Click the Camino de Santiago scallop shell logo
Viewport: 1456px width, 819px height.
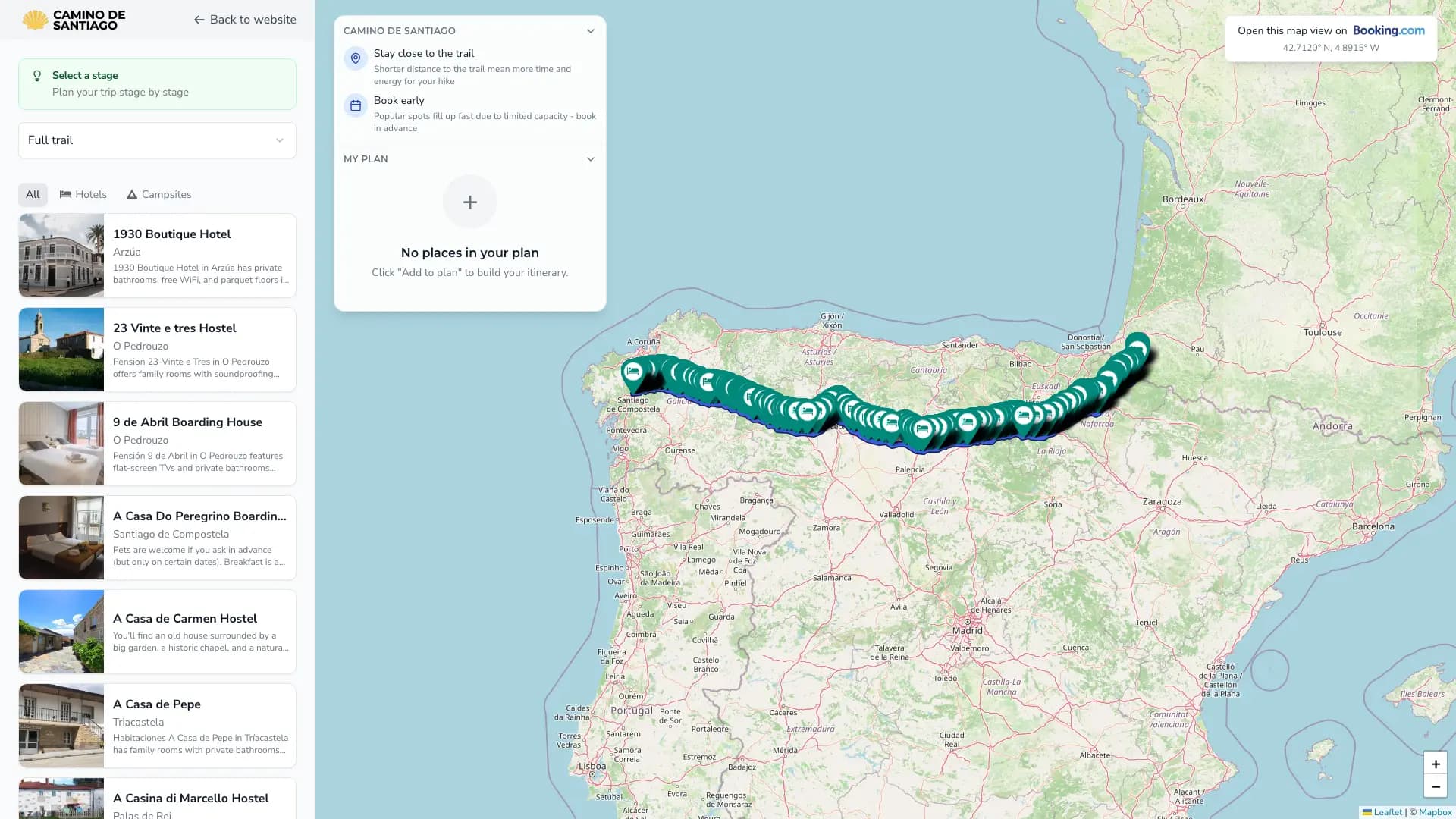tap(32, 20)
